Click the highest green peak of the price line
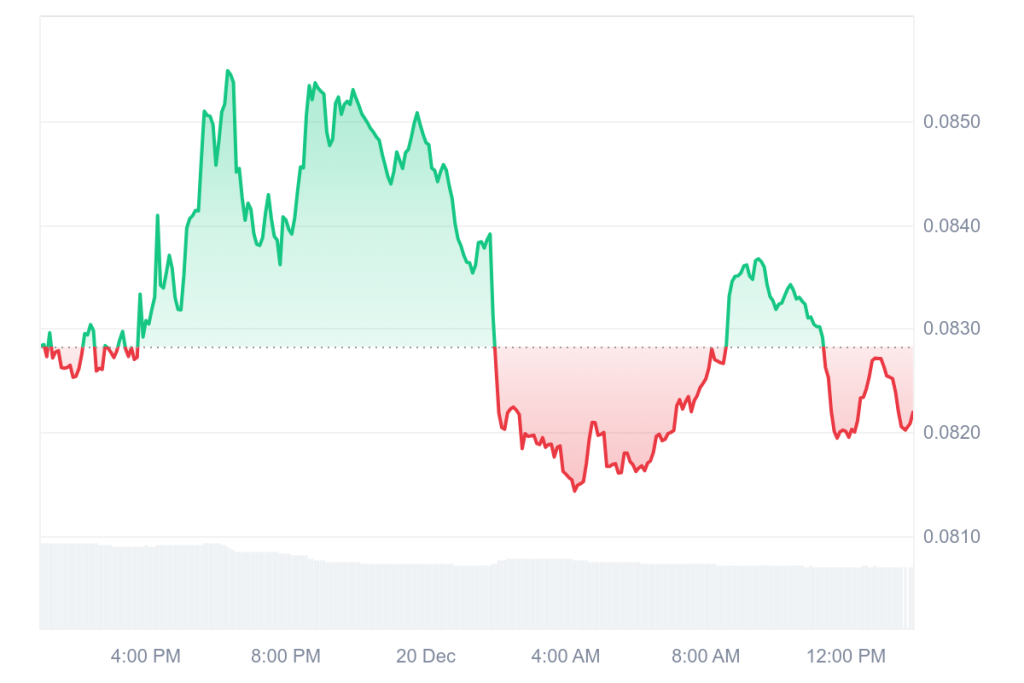Screen dimensions: 1024x683 point(228,71)
